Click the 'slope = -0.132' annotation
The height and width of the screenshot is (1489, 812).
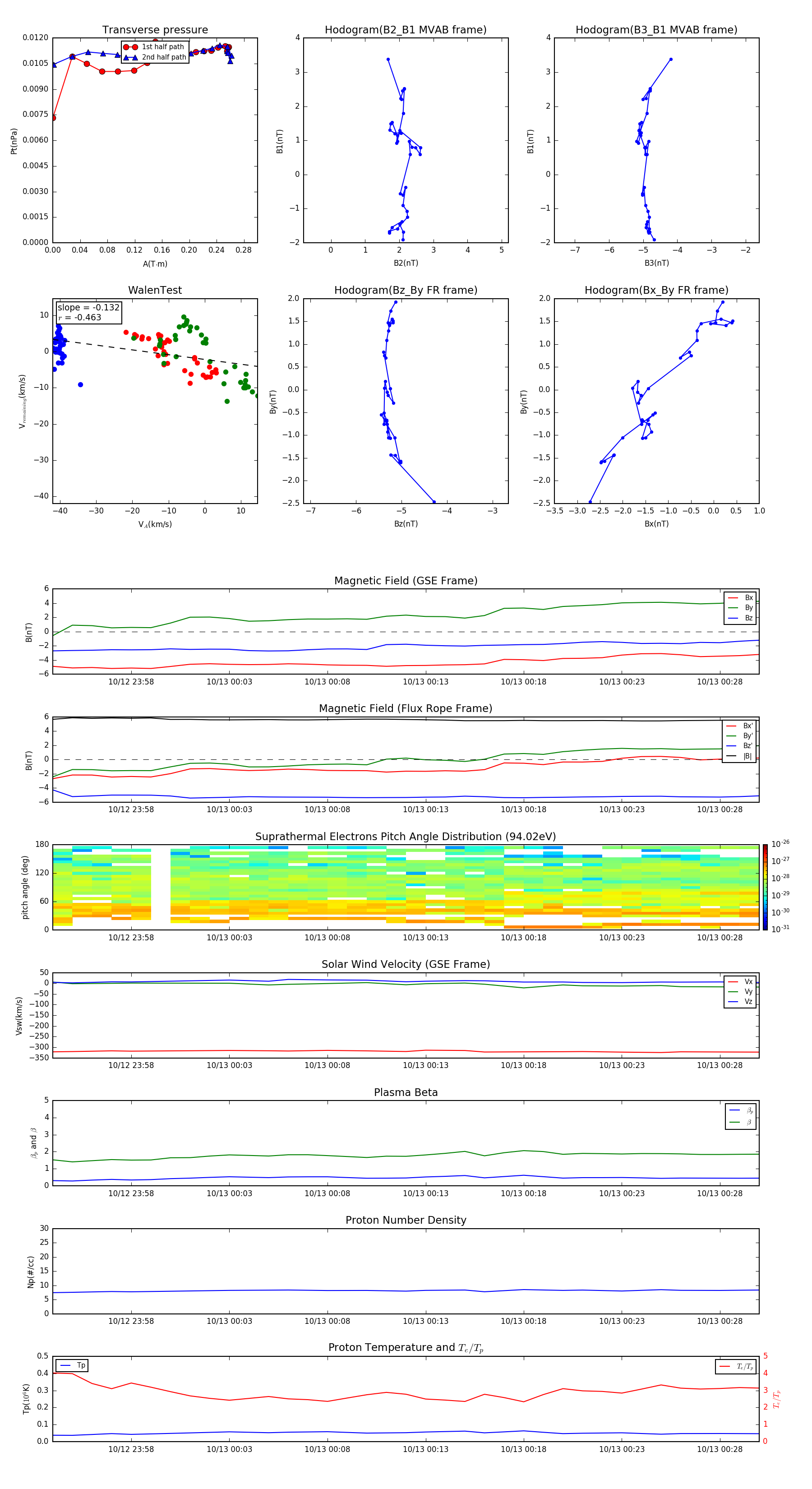point(88,308)
